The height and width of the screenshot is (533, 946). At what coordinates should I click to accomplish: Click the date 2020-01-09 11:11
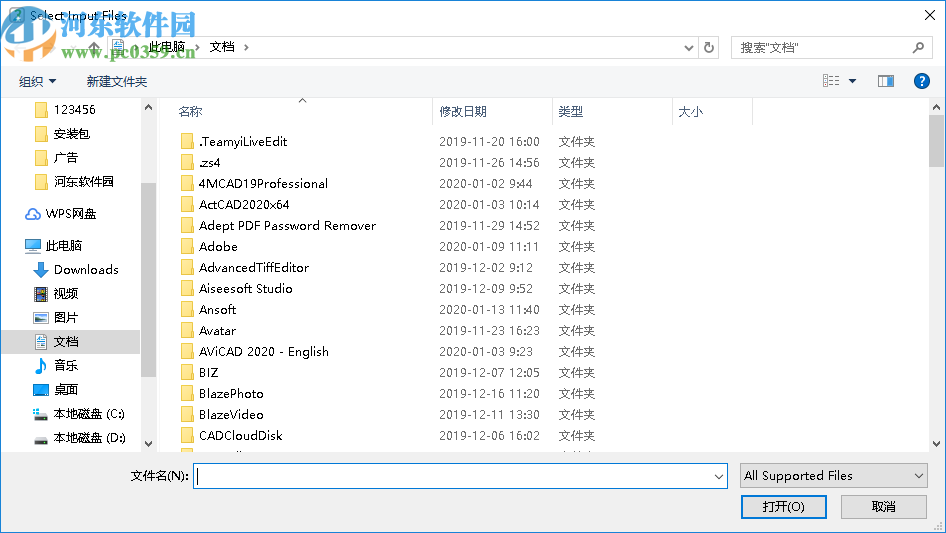[489, 246]
